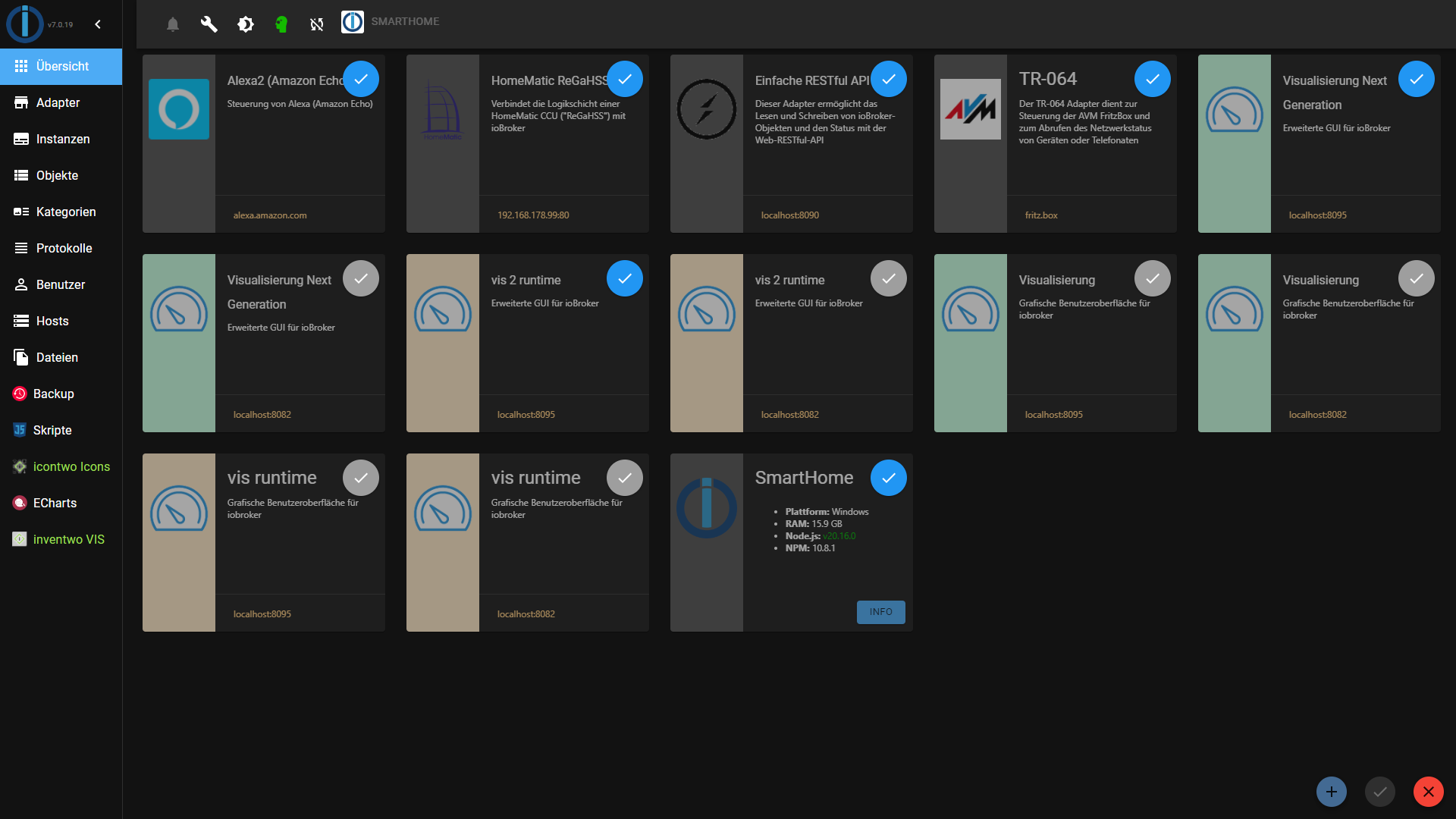Click the blue plus button bottom right
Viewport: 1456px width, 819px height.
click(x=1331, y=792)
